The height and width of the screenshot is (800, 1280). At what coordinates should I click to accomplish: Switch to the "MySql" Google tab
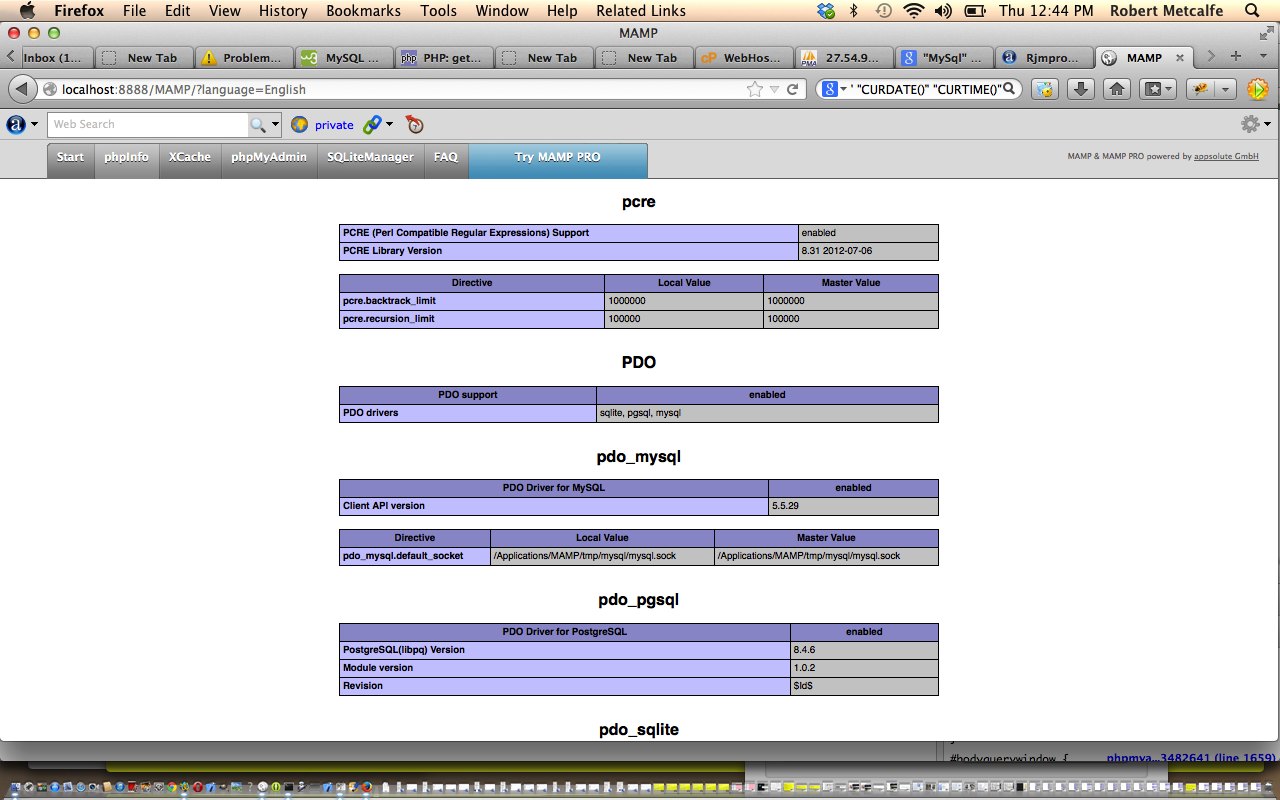[945, 57]
